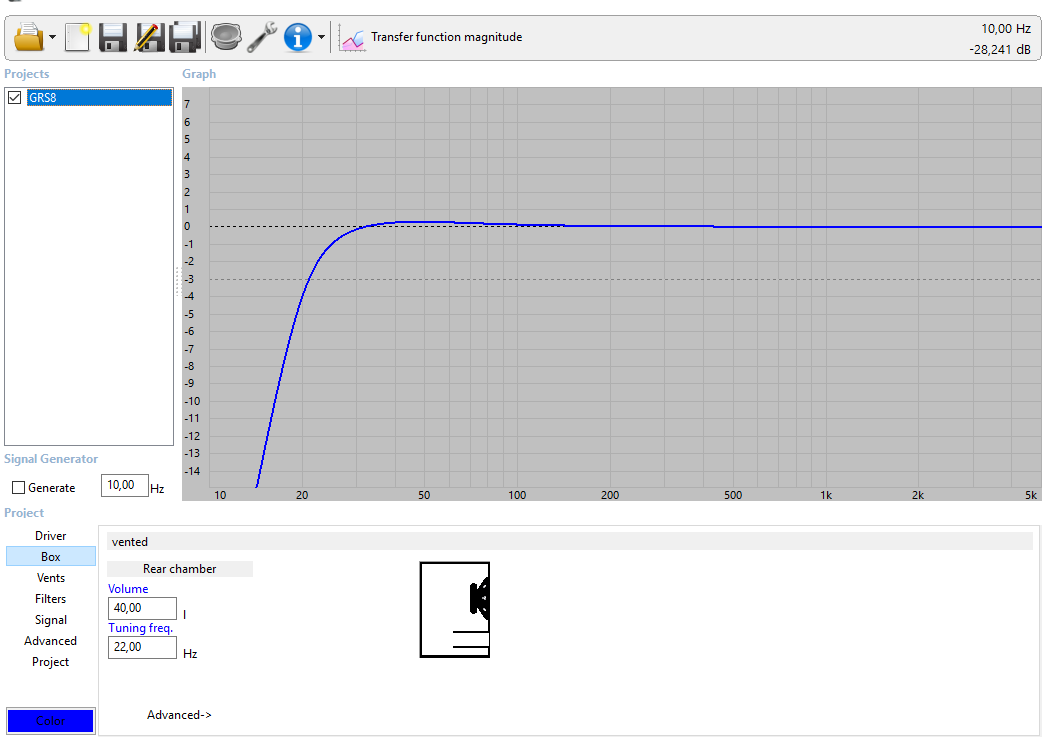Viewport: 1046px width, 741px height.
Task: Click the Tuning freq. label link
Action: 140,628
